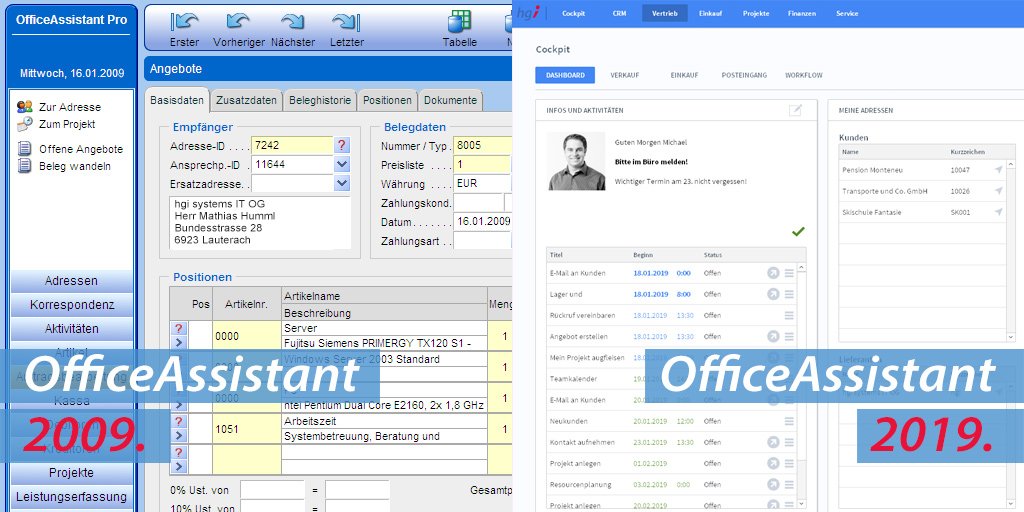Open the Ansprechp.-ID dropdown arrow
The image size is (1024, 512).
pos(342,164)
